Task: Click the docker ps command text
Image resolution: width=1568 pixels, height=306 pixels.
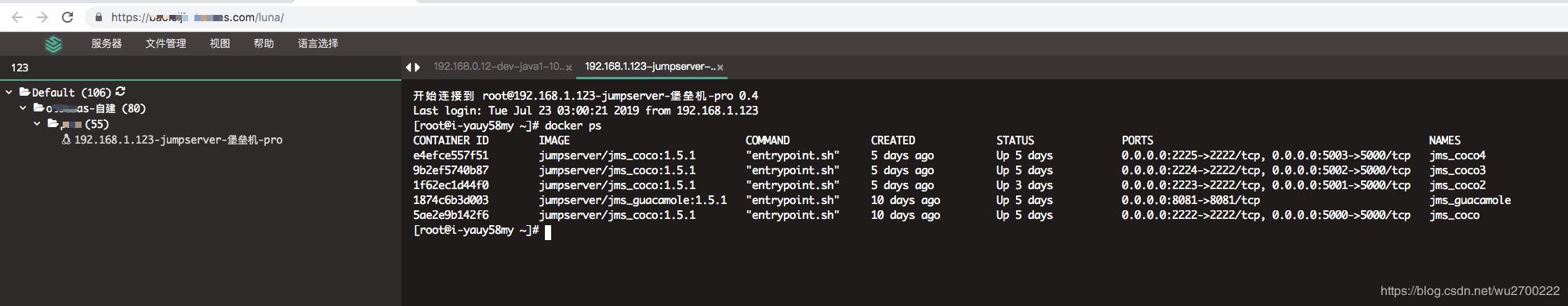Action: [x=573, y=126]
